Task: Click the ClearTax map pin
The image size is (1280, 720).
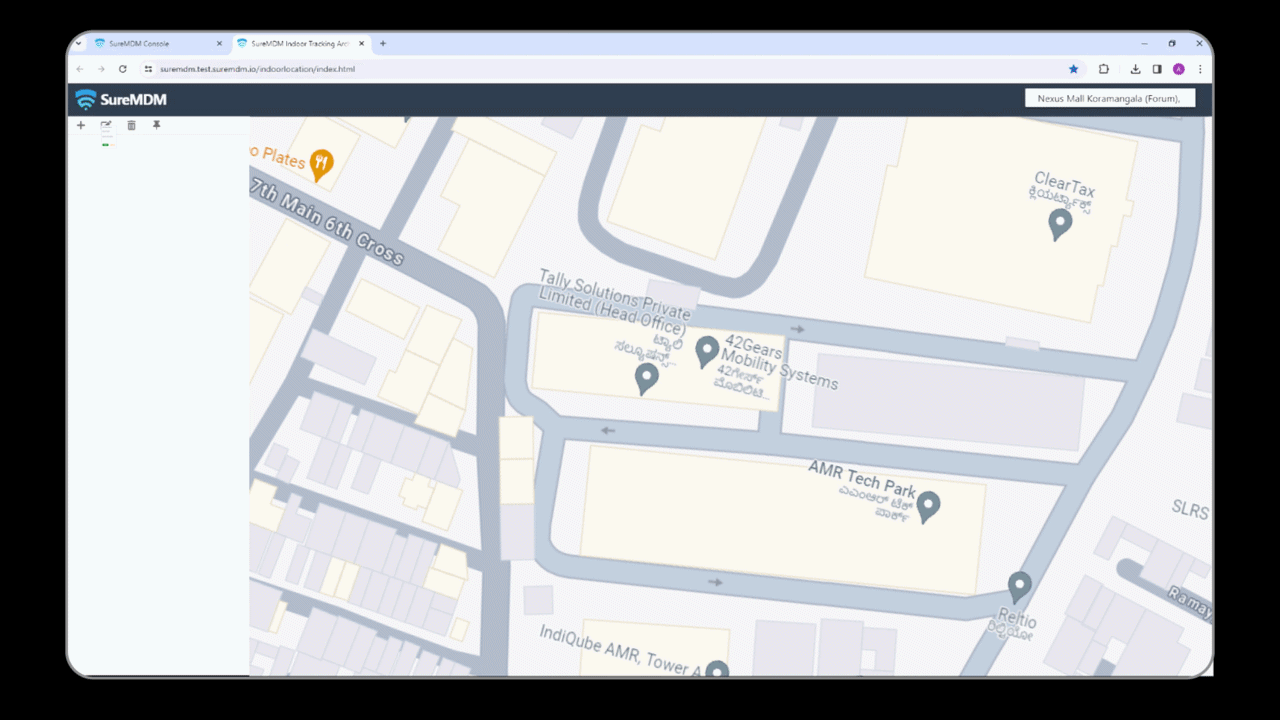Action: (1060, 224)
